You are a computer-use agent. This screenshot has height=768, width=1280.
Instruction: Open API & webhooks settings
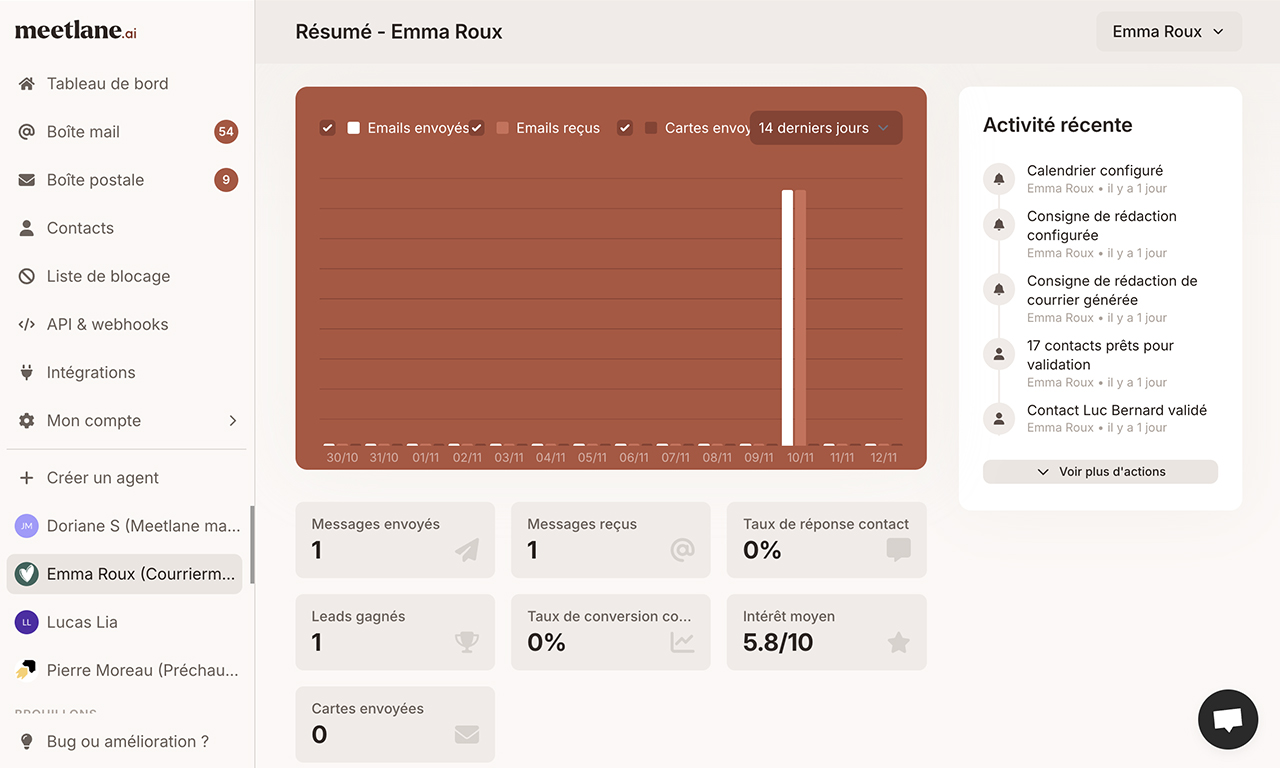coord(107,323)
